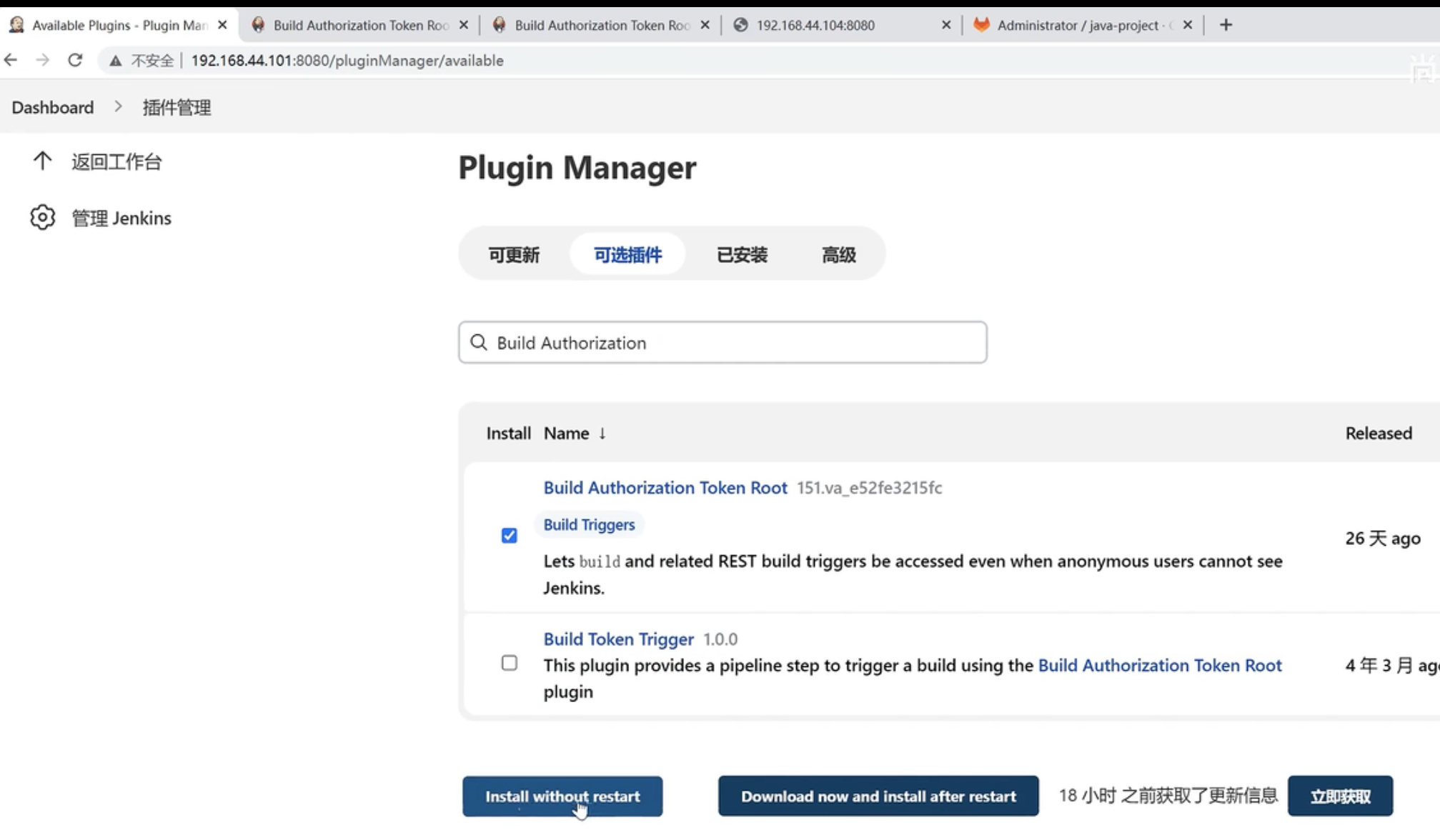Open the Build Token Trigger plugin link
The height and width of the screenshot is (840, 1440).
coord(618,639)
